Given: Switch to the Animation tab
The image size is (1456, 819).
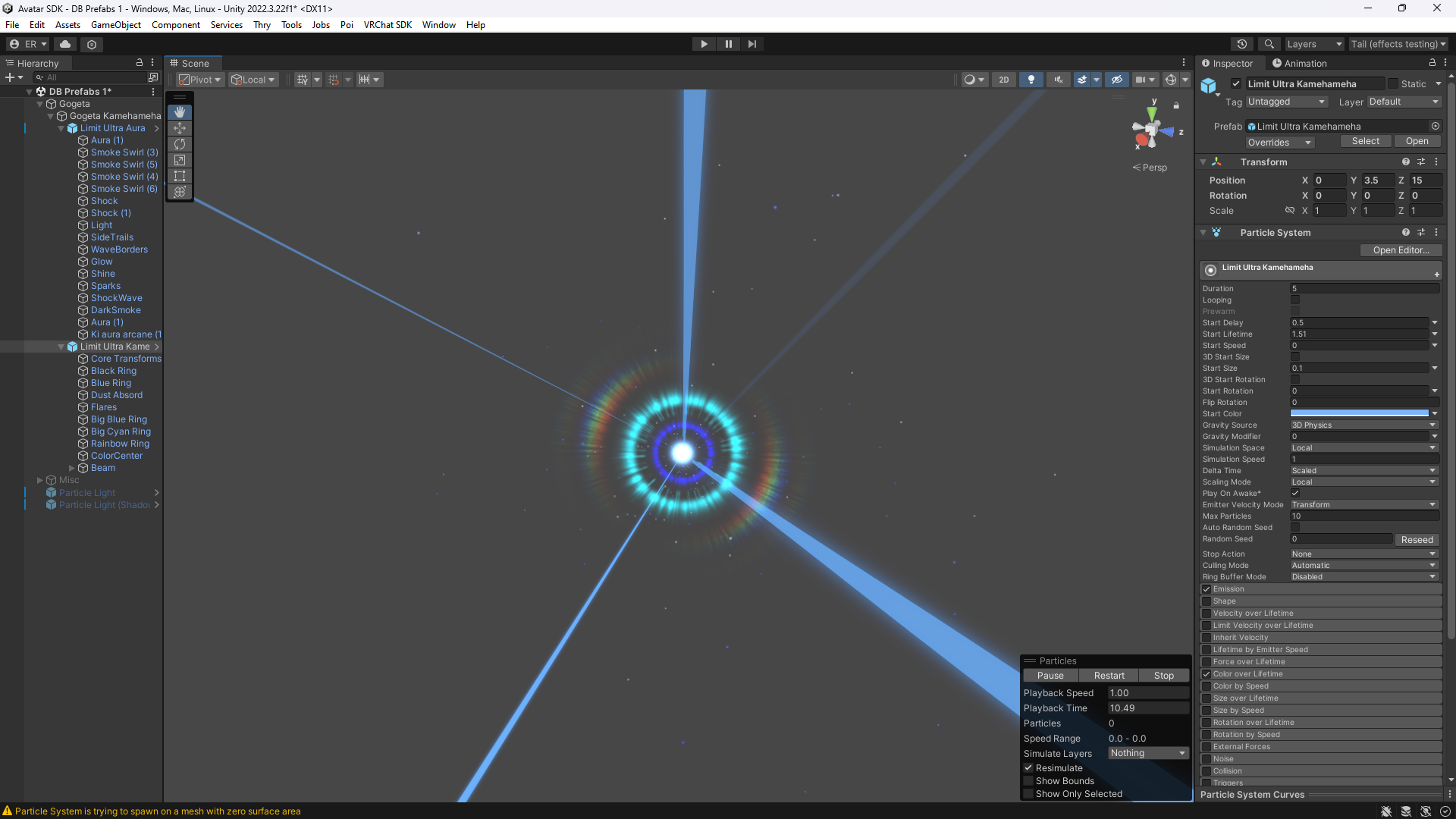Looking at the screenshot, I should [x=1300, y=64].
